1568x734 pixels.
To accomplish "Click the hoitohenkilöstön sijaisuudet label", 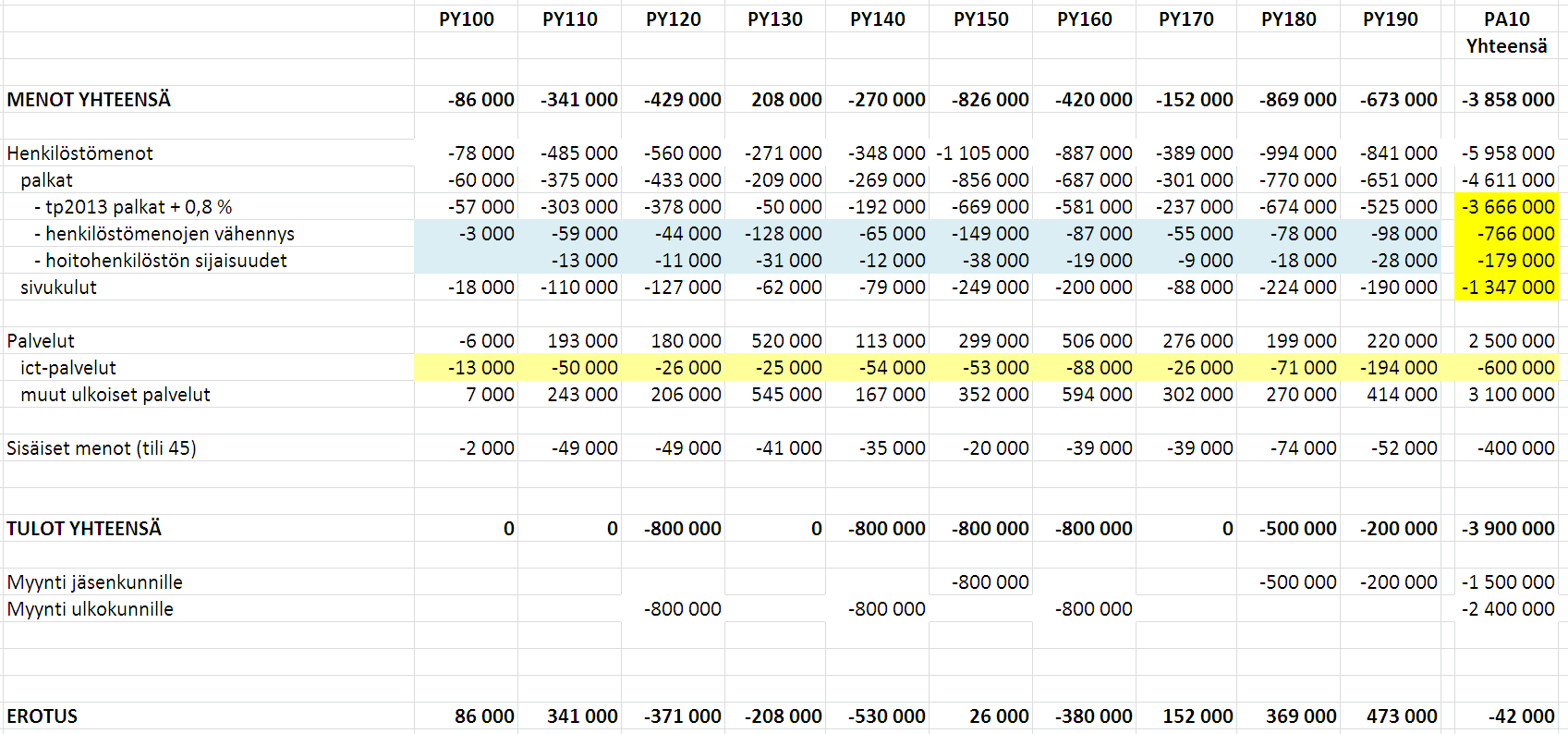I will click(x=161, y=261).
